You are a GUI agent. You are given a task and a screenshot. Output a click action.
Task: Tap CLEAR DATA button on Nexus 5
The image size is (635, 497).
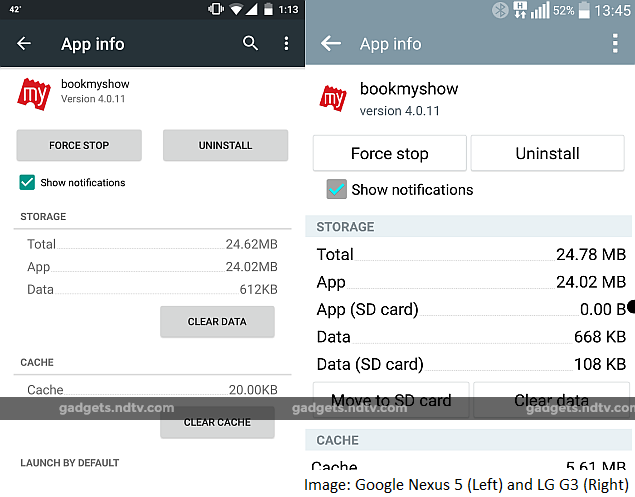pyautogui.click(x=217, y=322)
